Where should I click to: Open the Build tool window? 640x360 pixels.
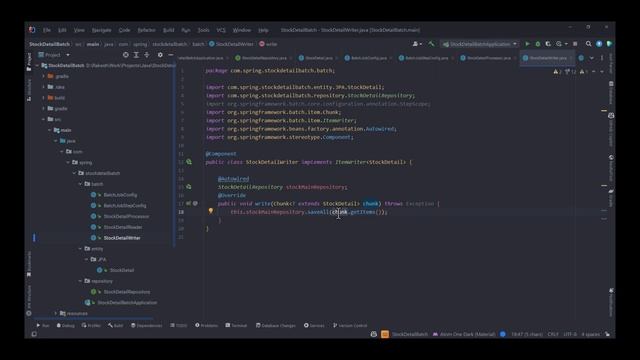click(116, 325)
